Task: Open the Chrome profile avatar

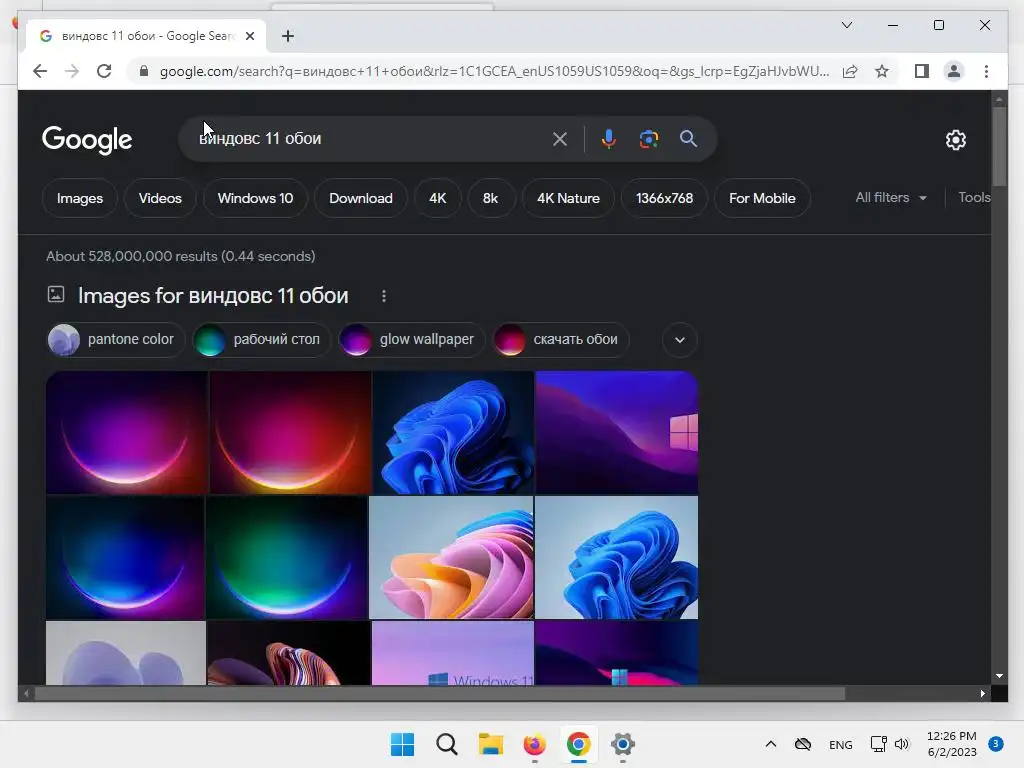Action: (953, 71)
